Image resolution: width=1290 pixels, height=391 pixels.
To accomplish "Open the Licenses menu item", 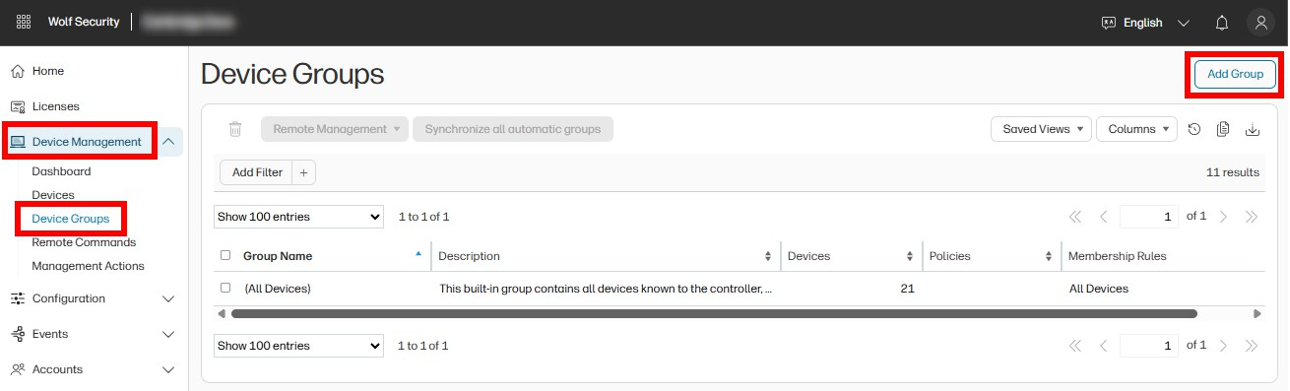I will tap(56, 106).
